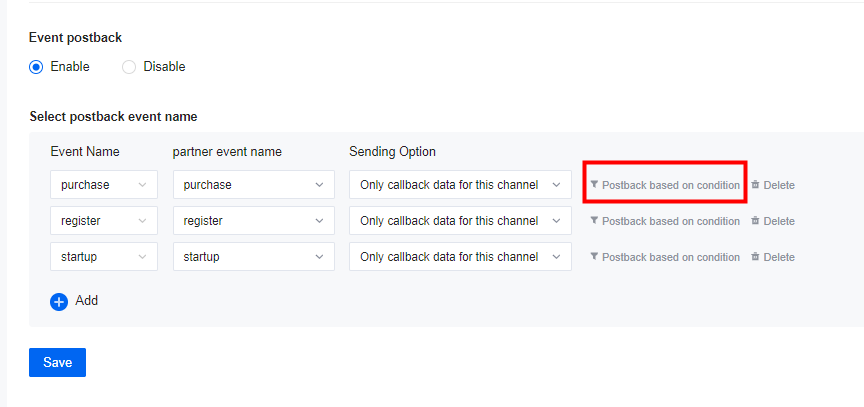Image resolution: width=864 pixels, height=407 pixels.
Task: Open the startup Event Name dropdown
Action: click(104, 257)
